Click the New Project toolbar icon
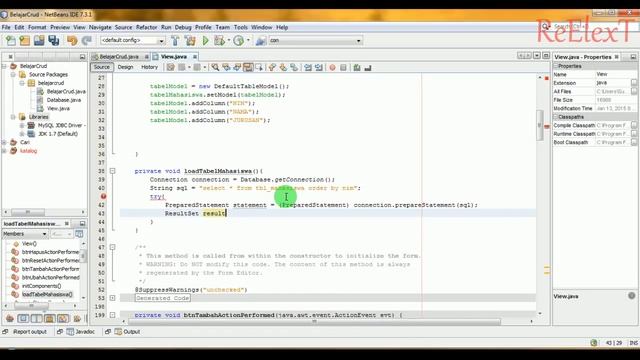The height and width of the screenshot is (360, 640). (24, 40)
